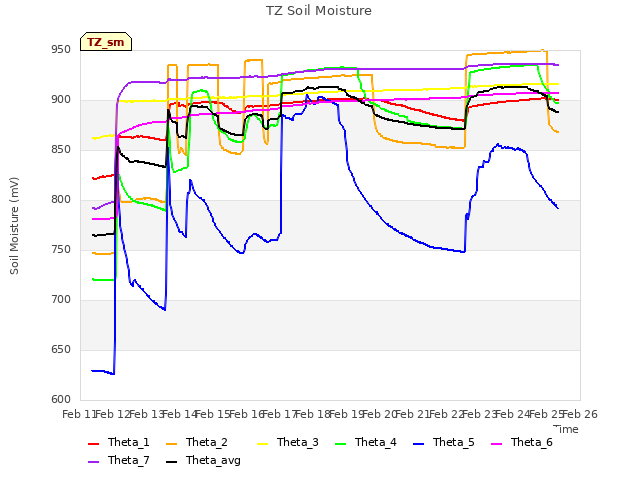
Task: Click the yellow Theta_3 legend color marker
Action: (x=262, y=444)
